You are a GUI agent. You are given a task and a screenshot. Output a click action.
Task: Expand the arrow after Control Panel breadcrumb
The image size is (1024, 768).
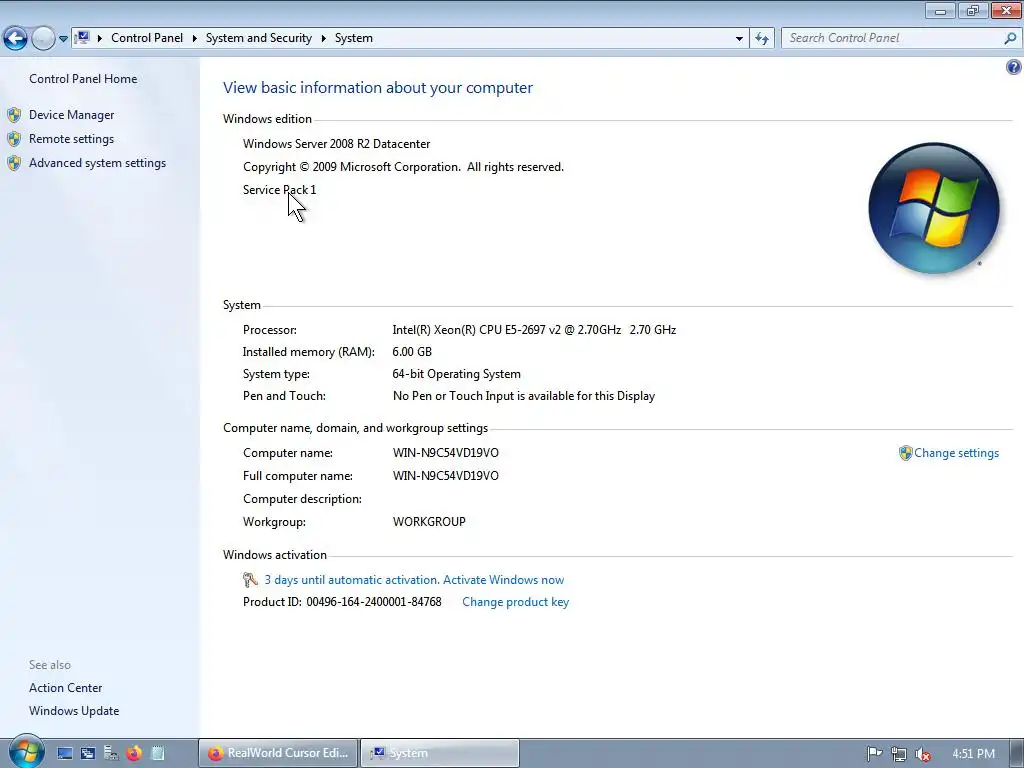point(195,39)
